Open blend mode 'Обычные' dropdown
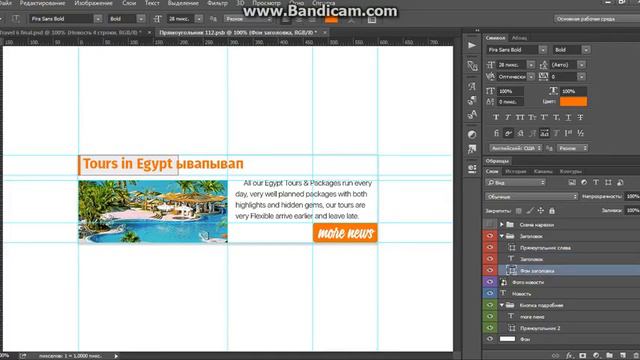640x360 pixels. 532,197
